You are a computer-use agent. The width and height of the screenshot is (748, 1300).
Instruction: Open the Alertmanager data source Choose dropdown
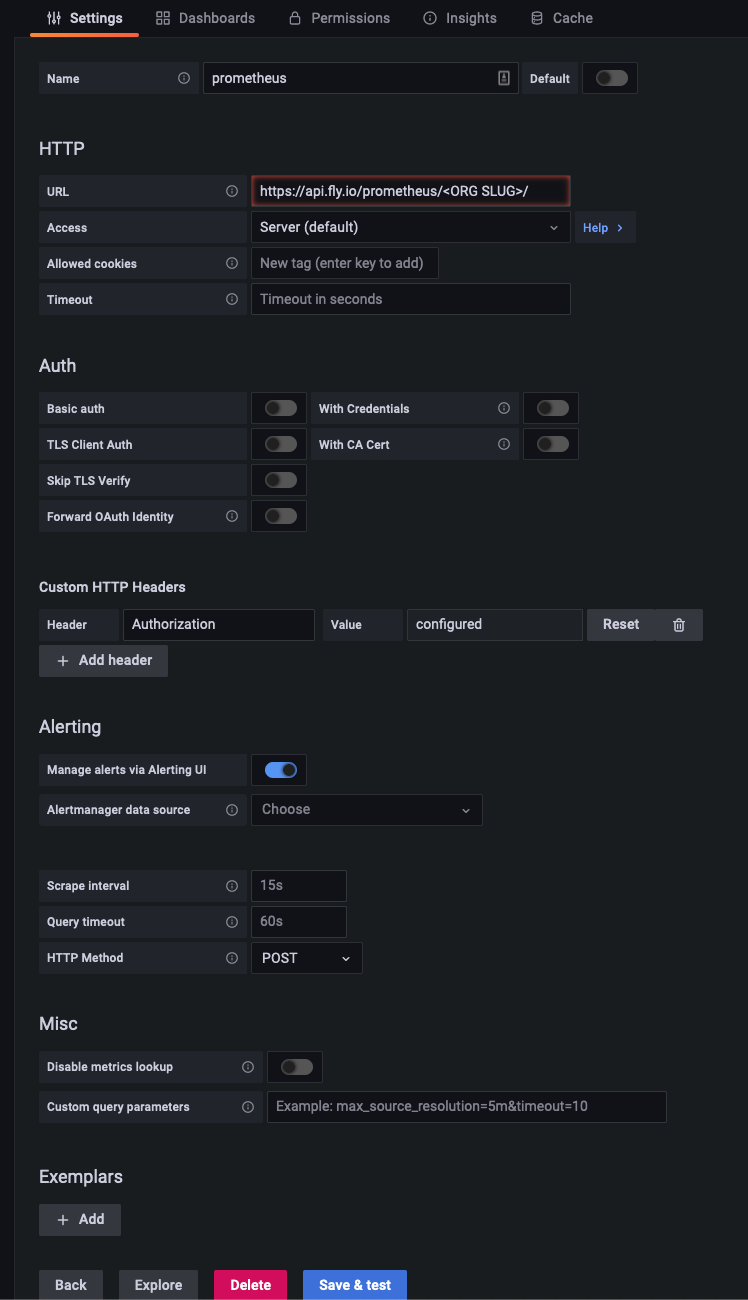coord(367,810)
